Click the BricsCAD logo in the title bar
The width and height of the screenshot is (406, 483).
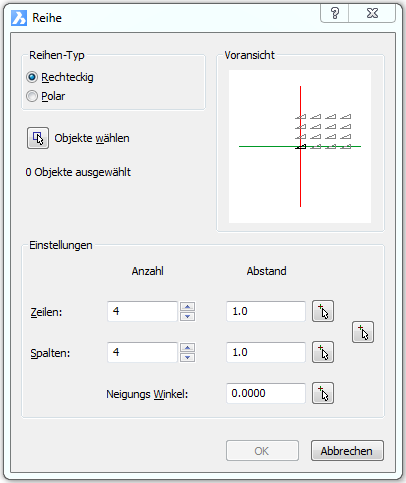click(19, 18)
